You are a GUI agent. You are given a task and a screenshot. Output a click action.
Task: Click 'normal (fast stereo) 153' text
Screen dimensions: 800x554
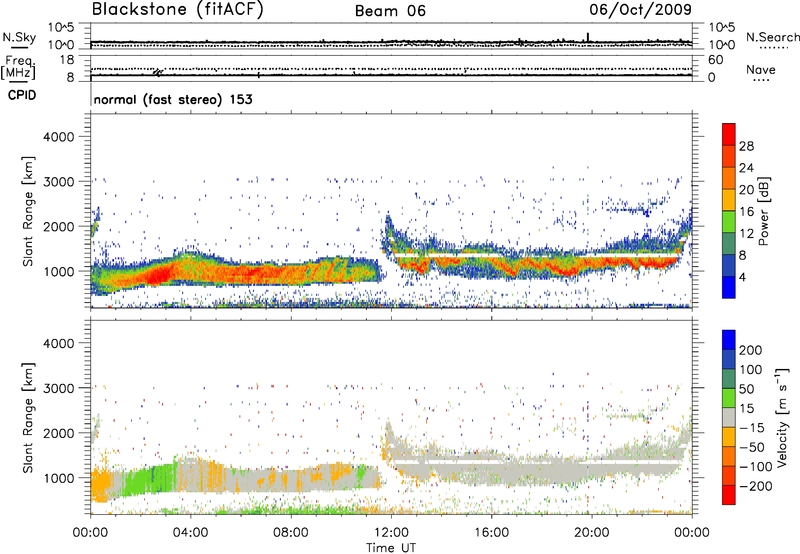coord(173,99)
